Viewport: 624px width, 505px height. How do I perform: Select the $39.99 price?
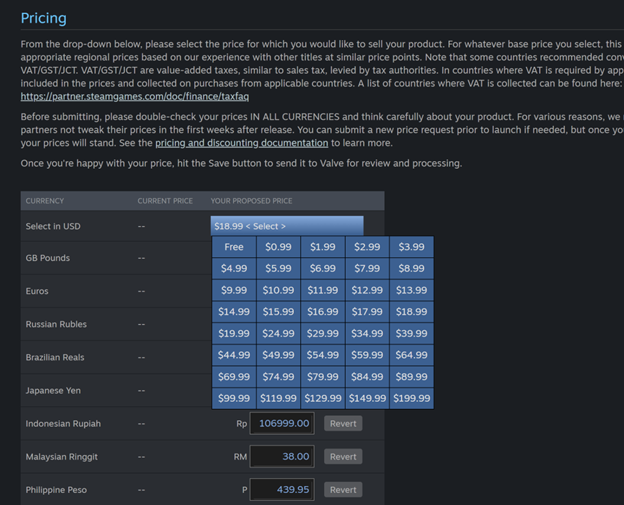[x=411, y=333]
